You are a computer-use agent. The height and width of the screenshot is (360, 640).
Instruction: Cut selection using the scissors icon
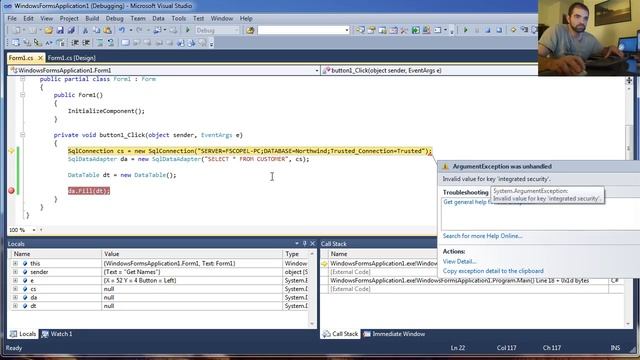85,30
